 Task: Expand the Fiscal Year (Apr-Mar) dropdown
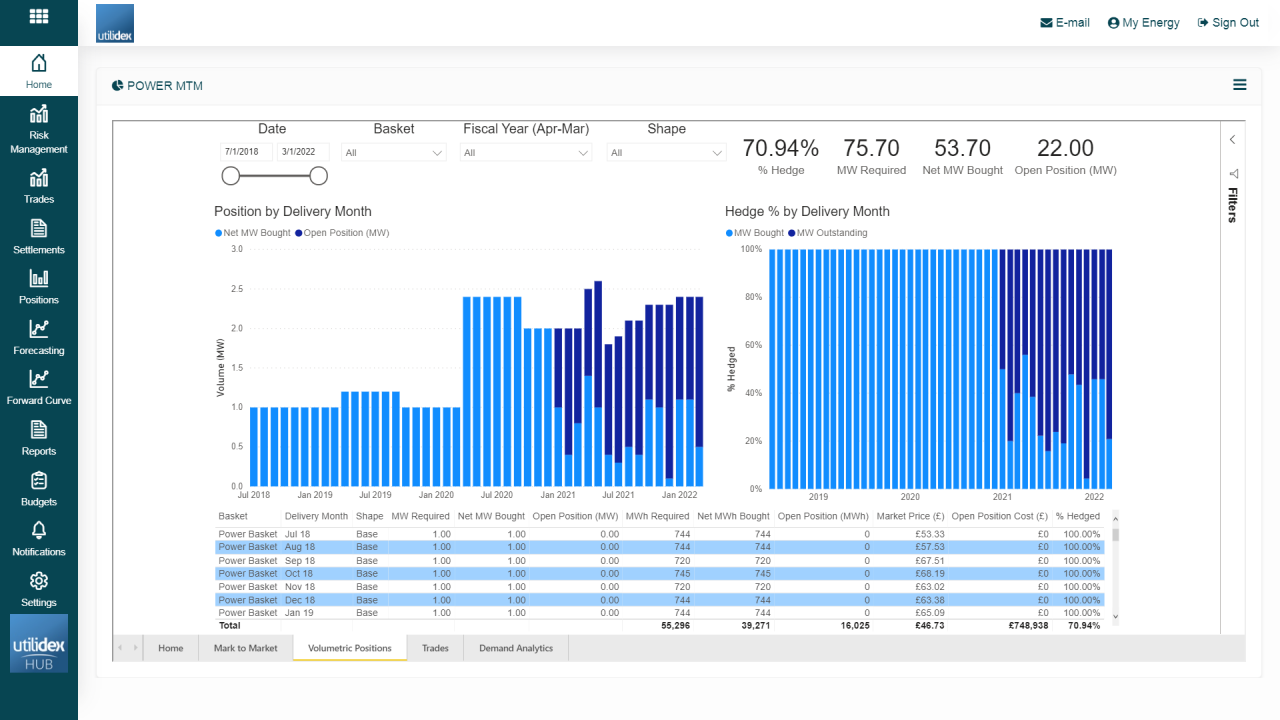click(x=525, y=152)
